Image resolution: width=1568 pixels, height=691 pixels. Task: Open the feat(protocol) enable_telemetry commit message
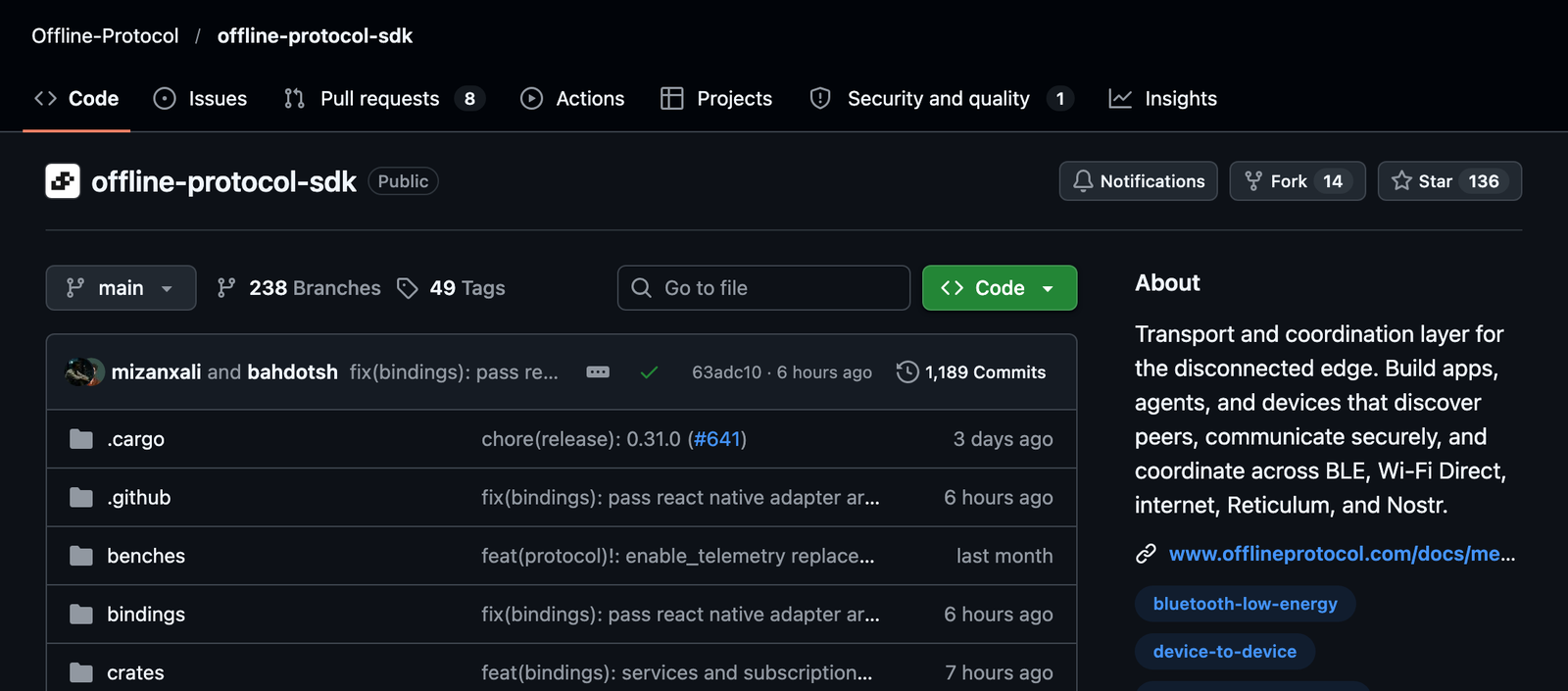click(678, 556)
